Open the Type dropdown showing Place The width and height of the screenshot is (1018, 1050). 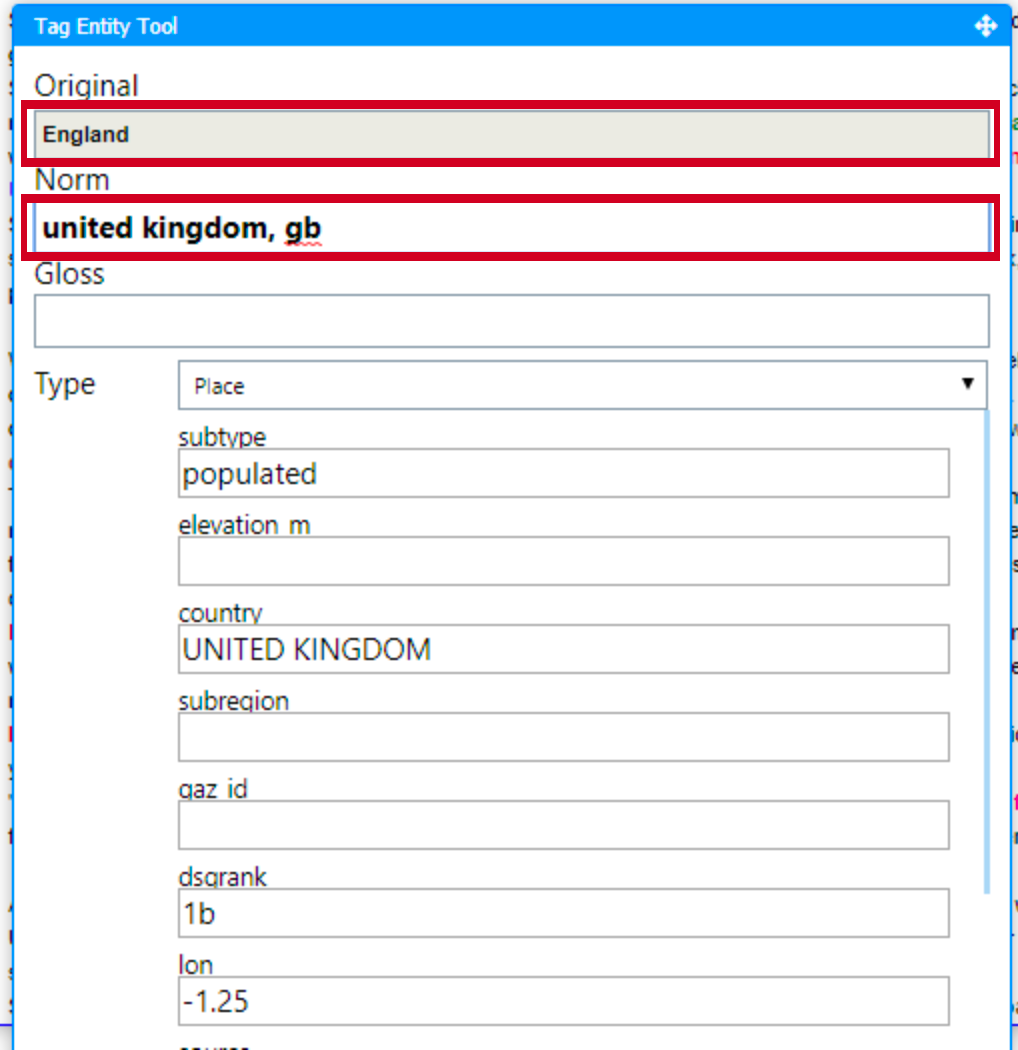tap(582, 386)
